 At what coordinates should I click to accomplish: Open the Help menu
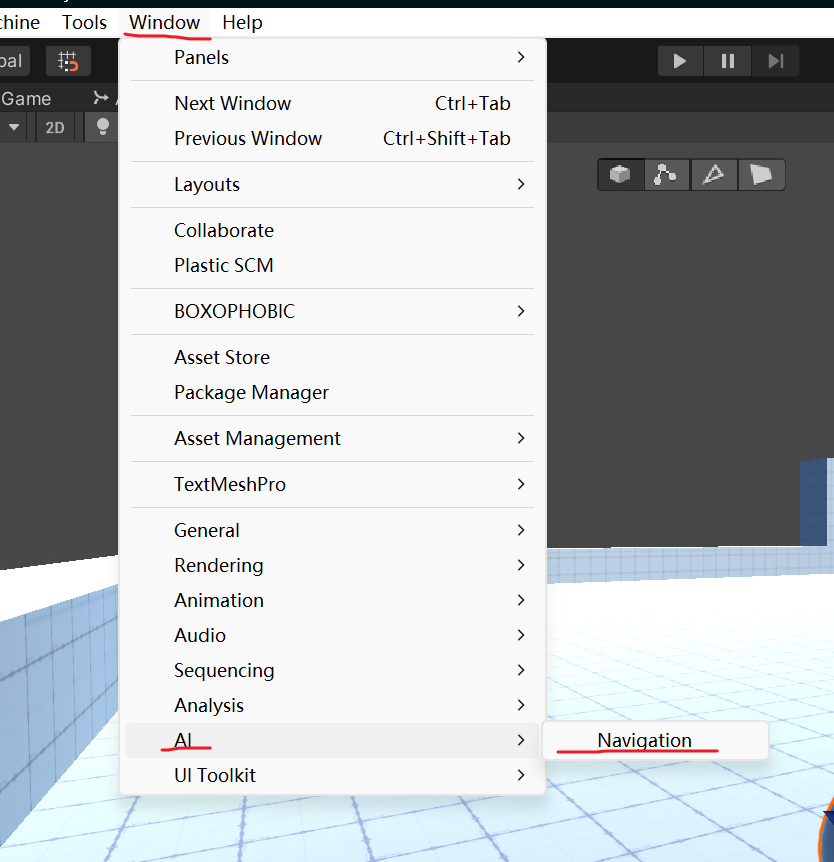click(x=242, y=22)
